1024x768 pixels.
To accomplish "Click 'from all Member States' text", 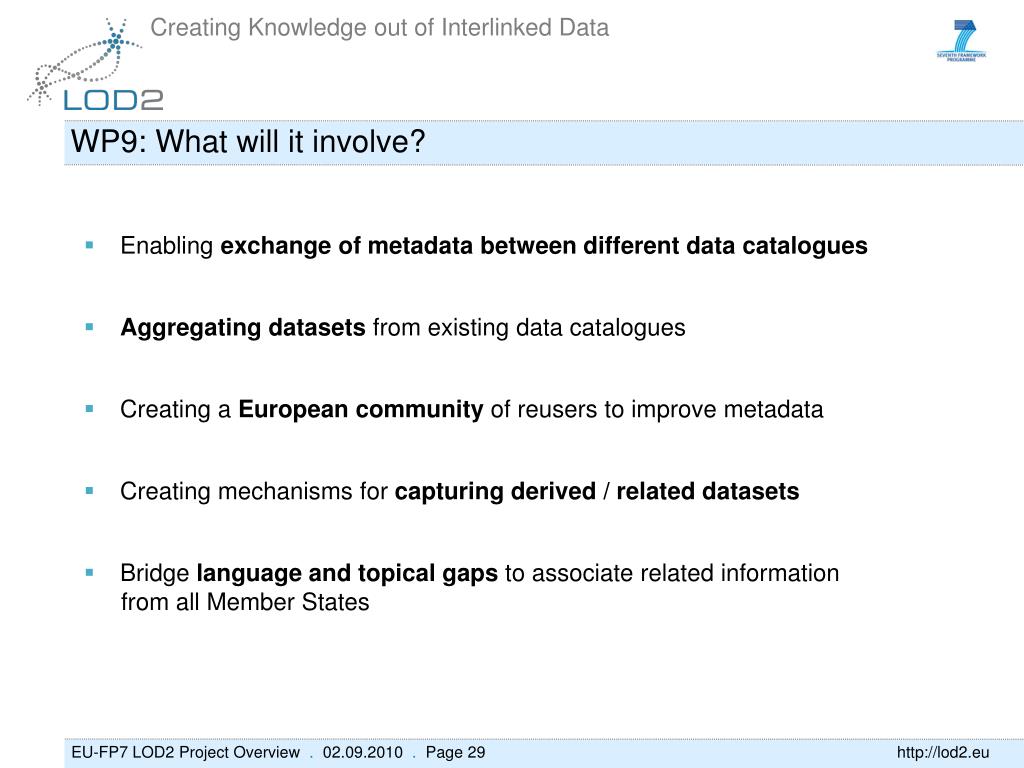I will click(x=245, y=601).
